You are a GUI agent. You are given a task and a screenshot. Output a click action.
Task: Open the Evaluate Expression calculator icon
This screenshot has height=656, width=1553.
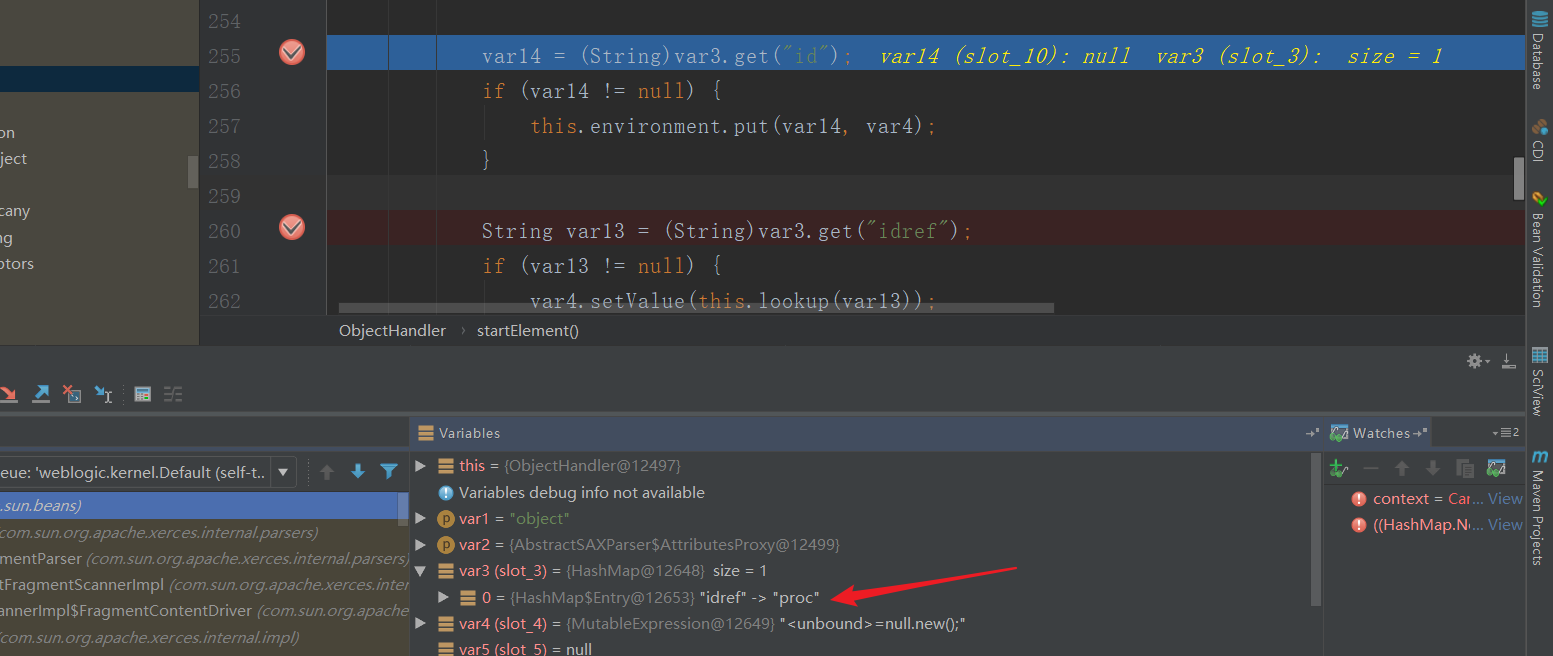pyautogui.click(x=143, y=393)
